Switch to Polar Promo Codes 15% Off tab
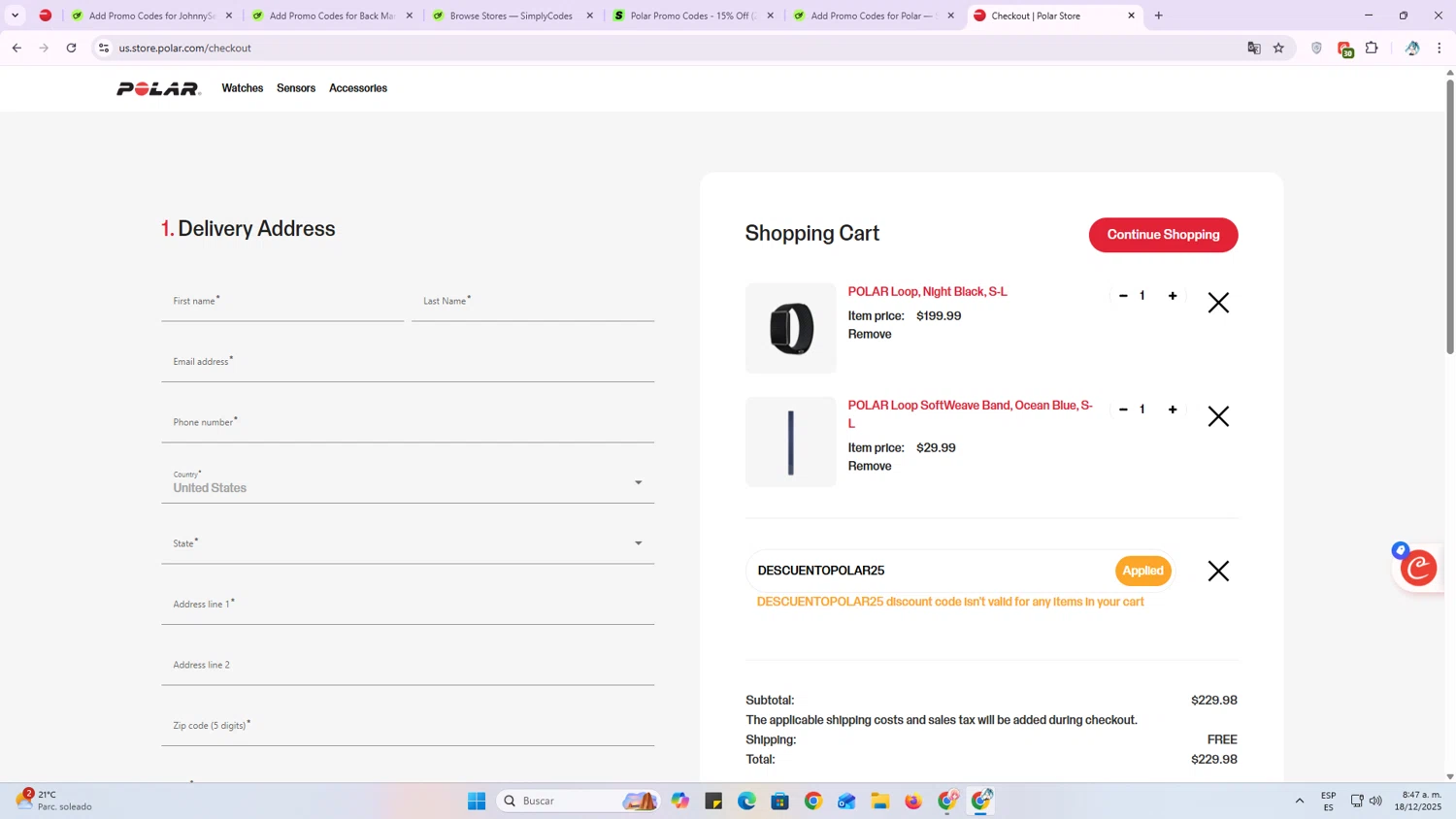This screenshot has height=819, width=1456. click(692, 16)
